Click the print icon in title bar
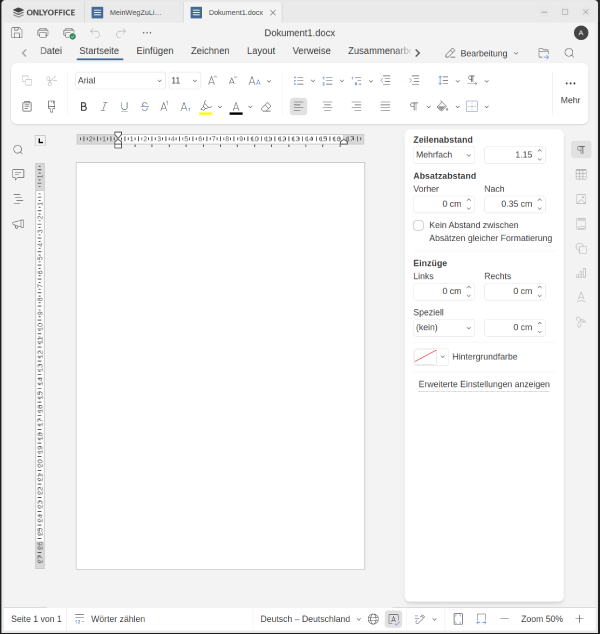The image size is (600, 634). point(43,33)
